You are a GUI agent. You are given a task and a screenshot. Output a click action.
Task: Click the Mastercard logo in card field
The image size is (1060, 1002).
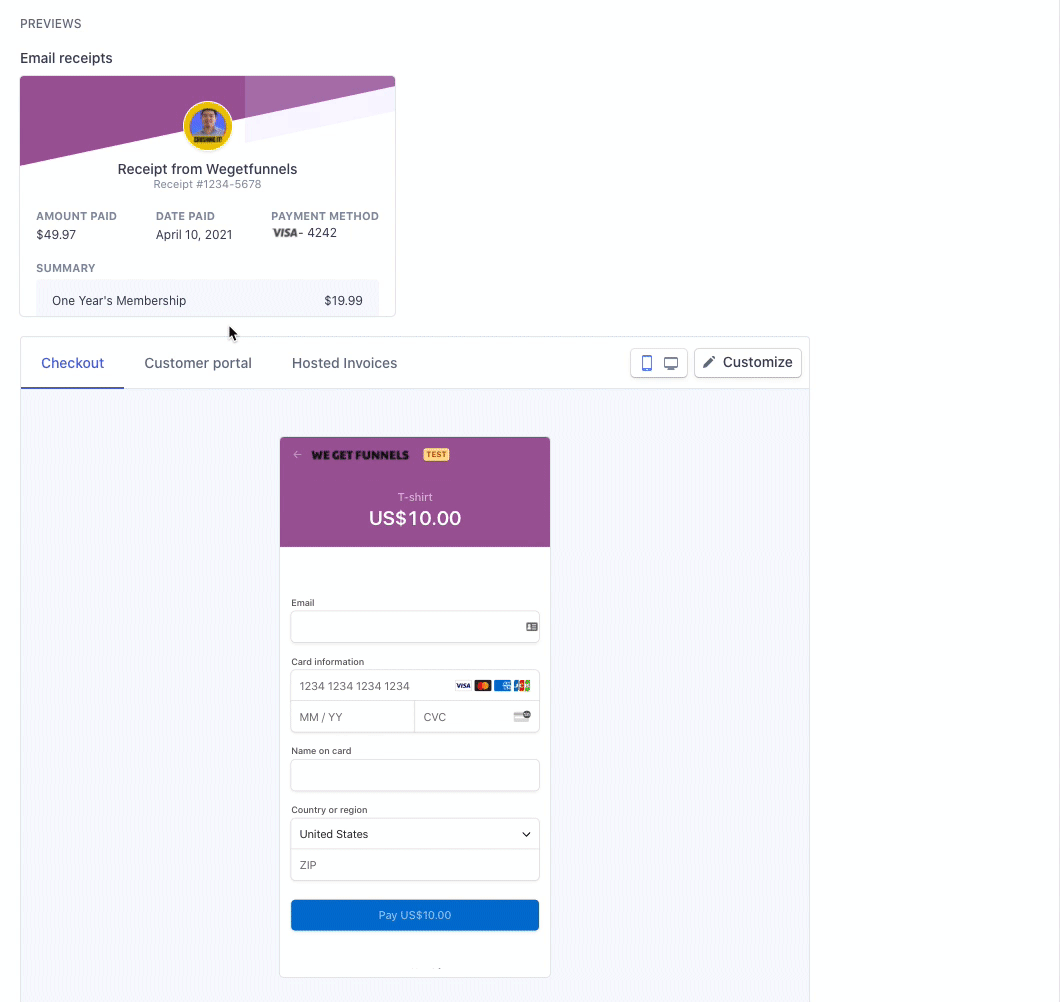[483, 686]
